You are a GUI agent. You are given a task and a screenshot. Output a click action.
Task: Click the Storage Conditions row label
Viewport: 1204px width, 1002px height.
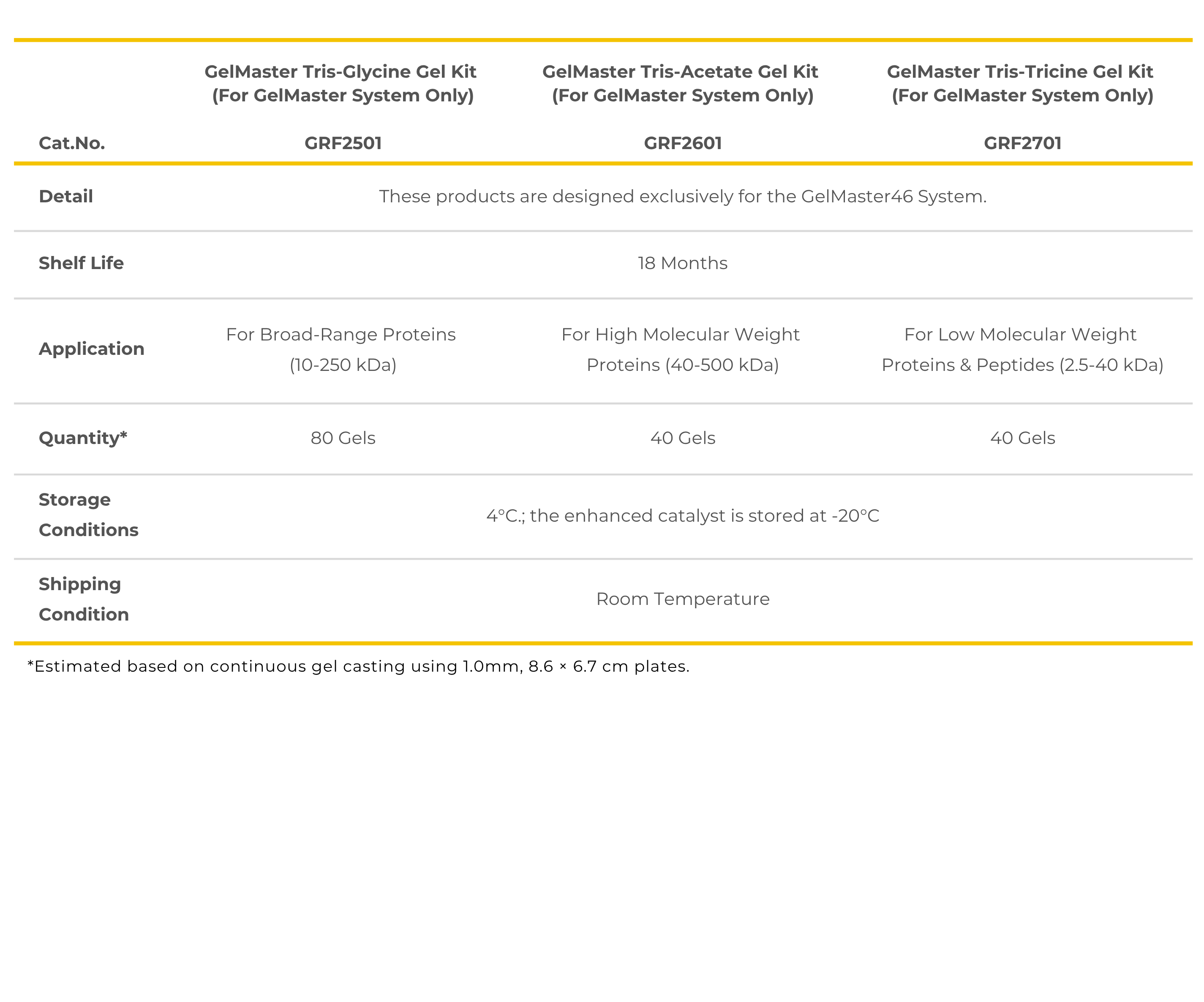click(88, 514)
